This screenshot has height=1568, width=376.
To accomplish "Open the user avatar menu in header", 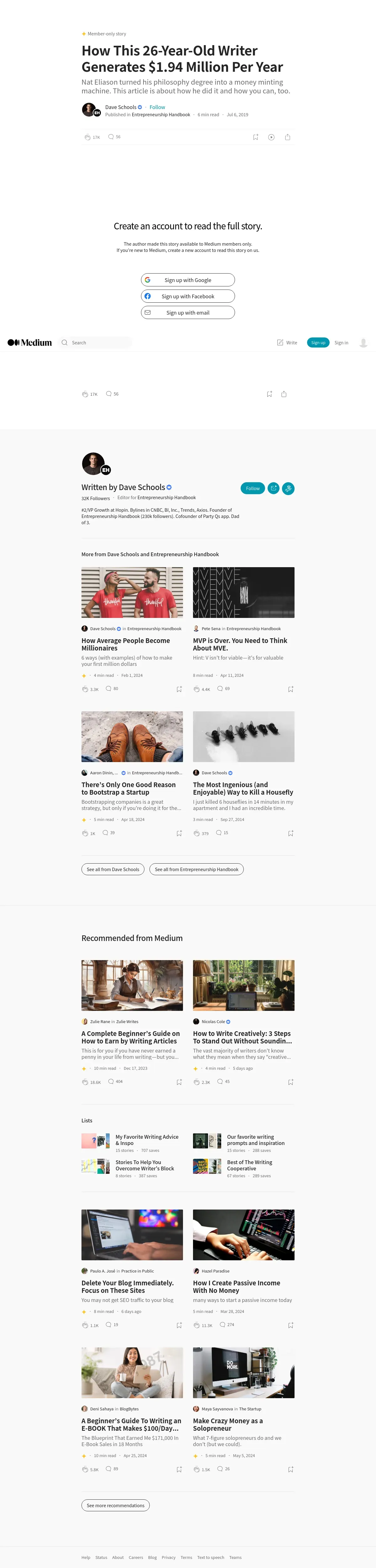I will 363,343.
